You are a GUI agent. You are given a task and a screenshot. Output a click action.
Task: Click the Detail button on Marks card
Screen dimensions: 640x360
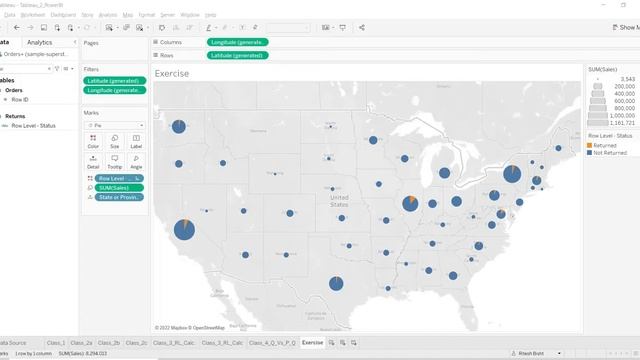click(93, 162)
